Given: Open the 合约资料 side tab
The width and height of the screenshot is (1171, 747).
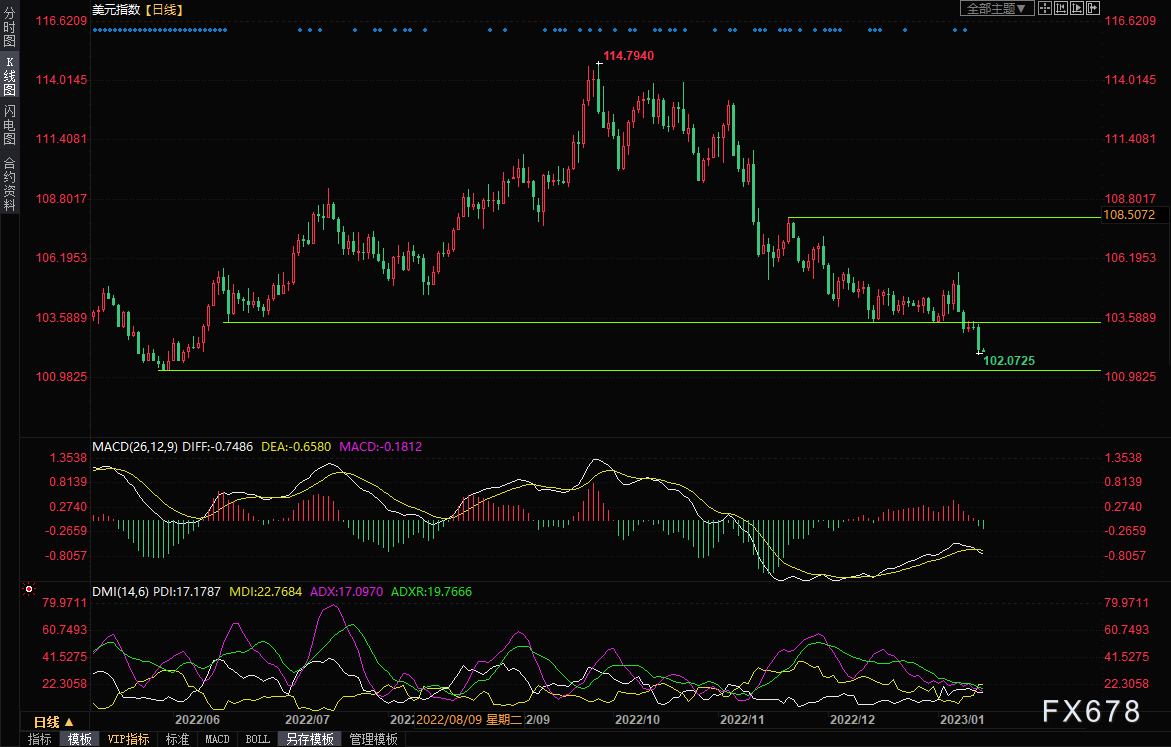Looking at the screenshot, I should point(9,183).
